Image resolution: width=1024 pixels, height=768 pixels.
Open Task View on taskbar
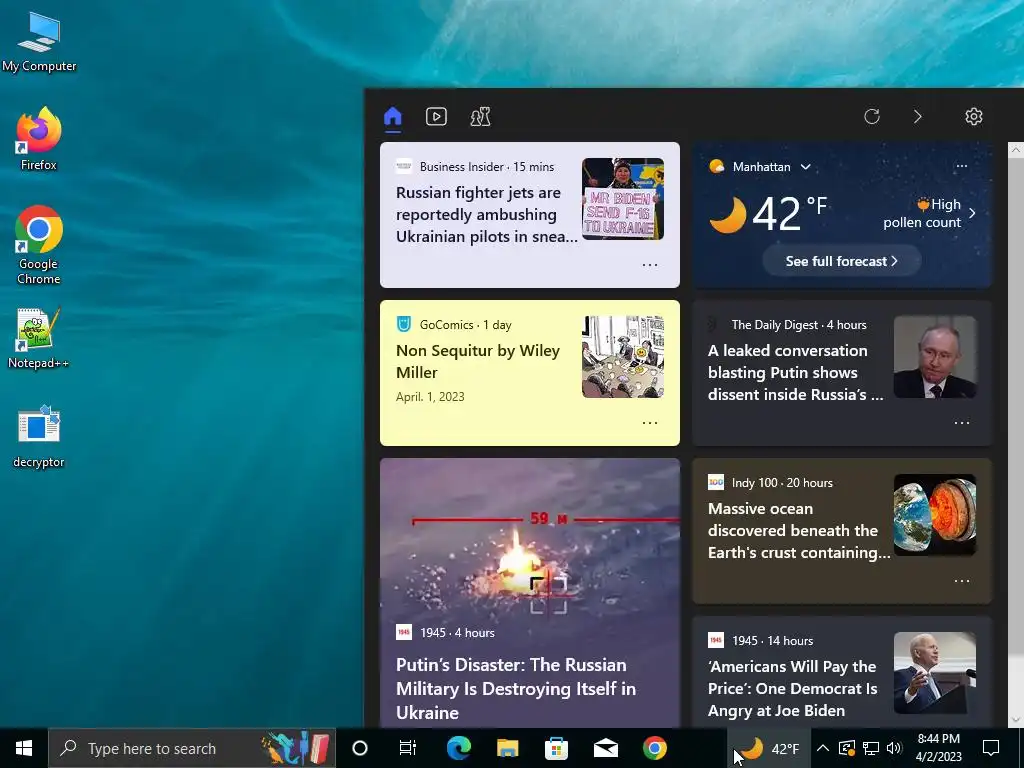coord(408,748)
